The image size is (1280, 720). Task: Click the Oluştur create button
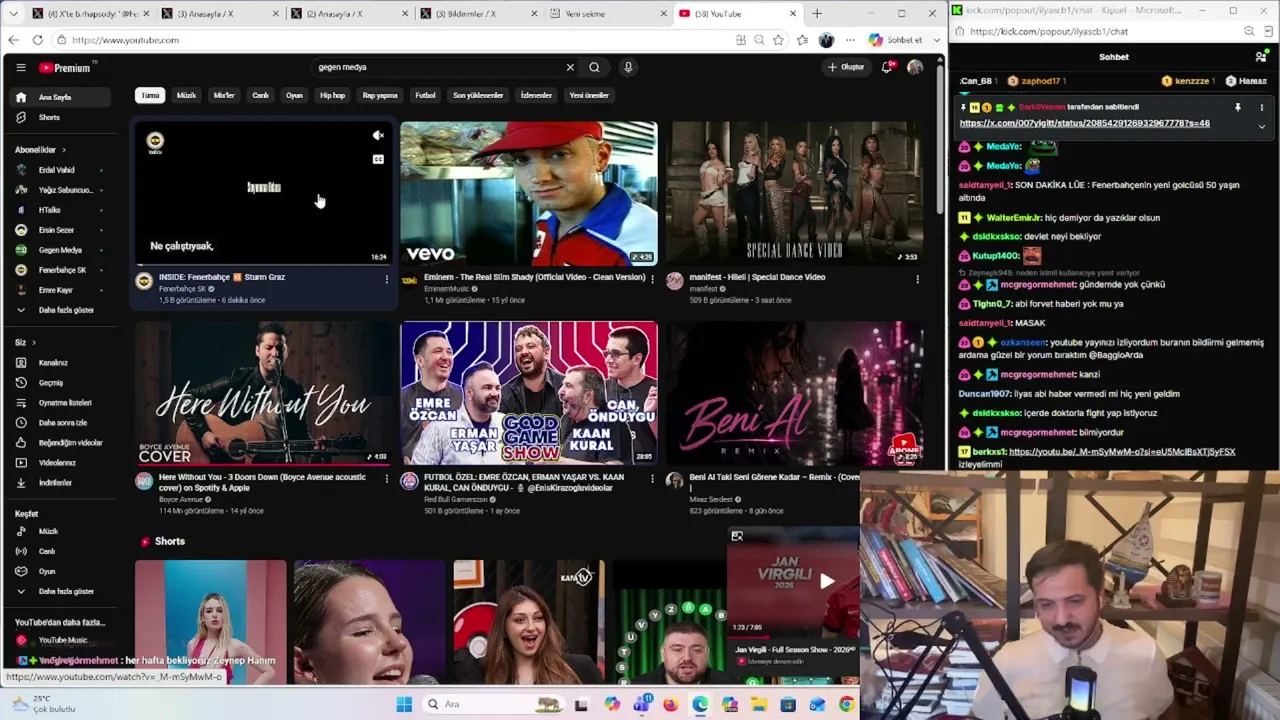(x=846, y=67)
